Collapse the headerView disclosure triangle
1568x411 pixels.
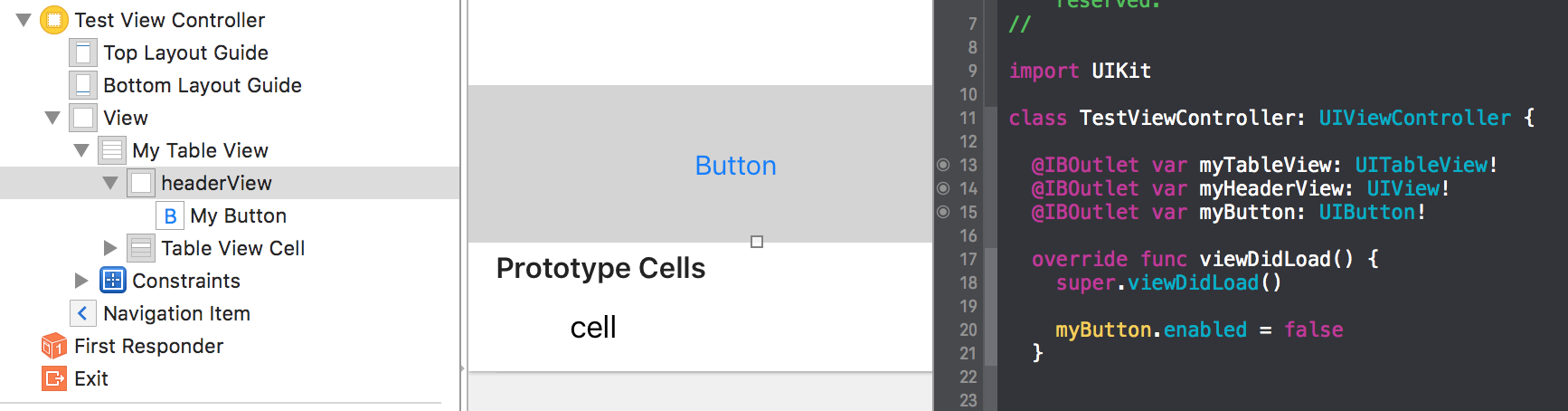(110, 183)
